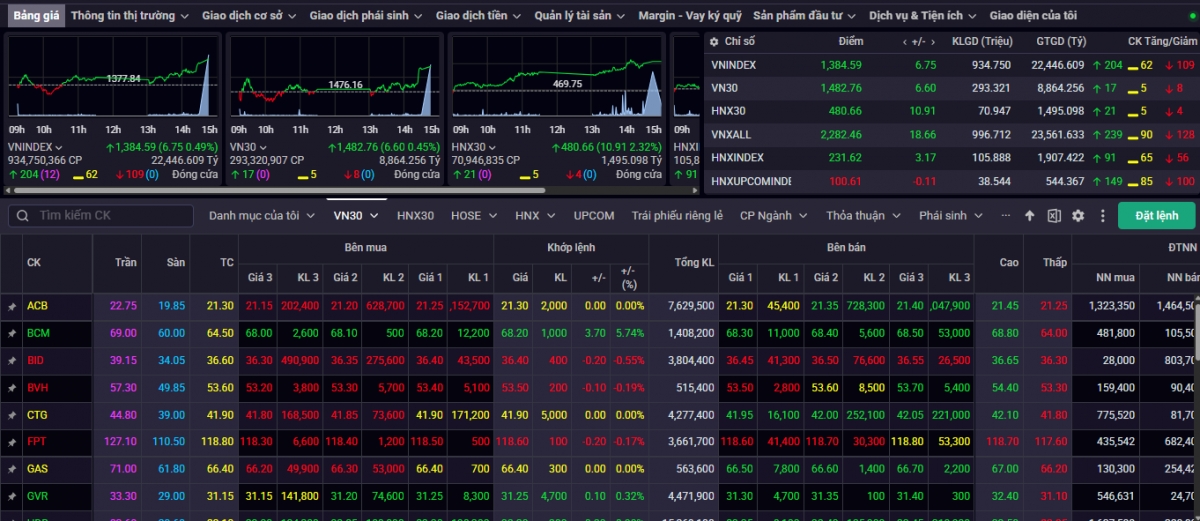Toggle pin on the CTG row

[x=12, y=414]
